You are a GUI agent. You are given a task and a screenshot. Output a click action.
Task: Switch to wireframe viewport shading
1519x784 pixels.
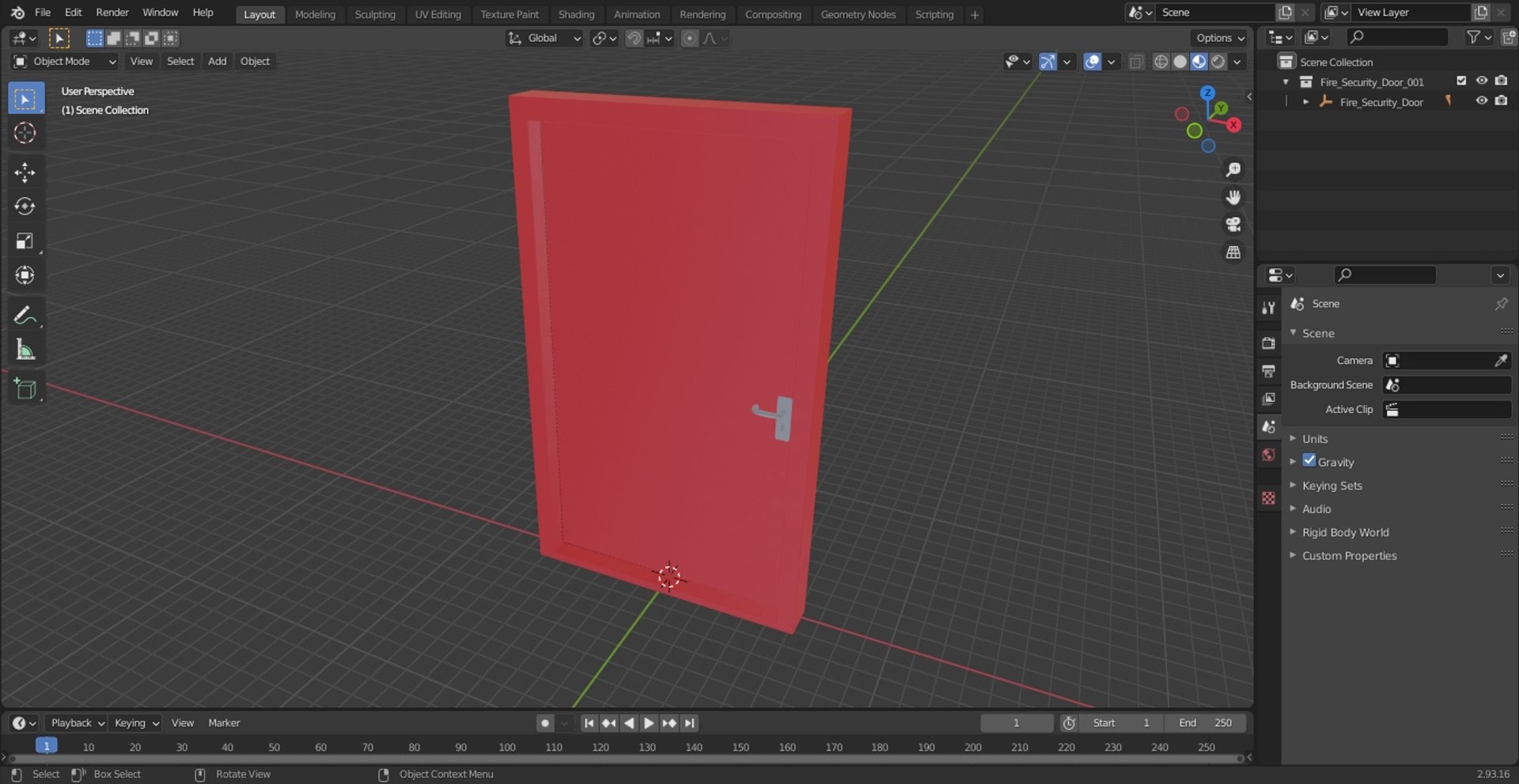click(x=1161, y=62)
